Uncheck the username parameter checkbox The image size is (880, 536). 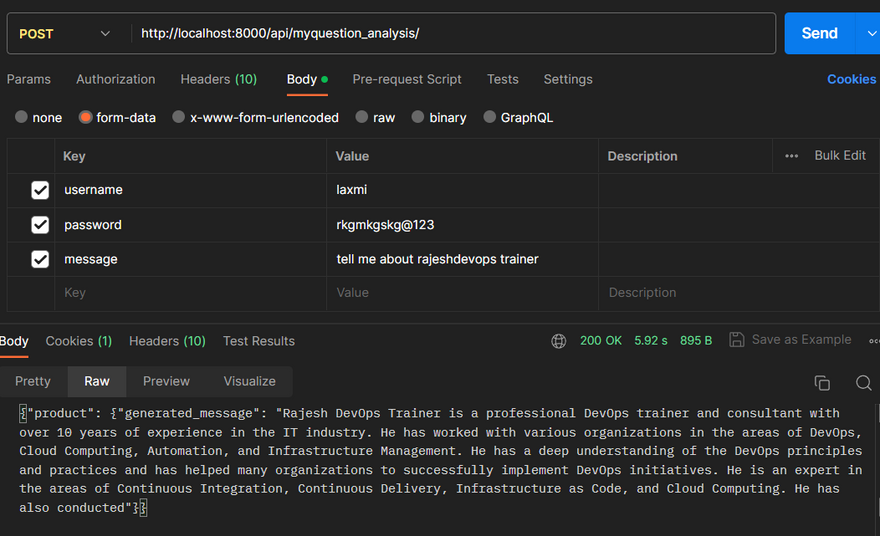[40, 190]
